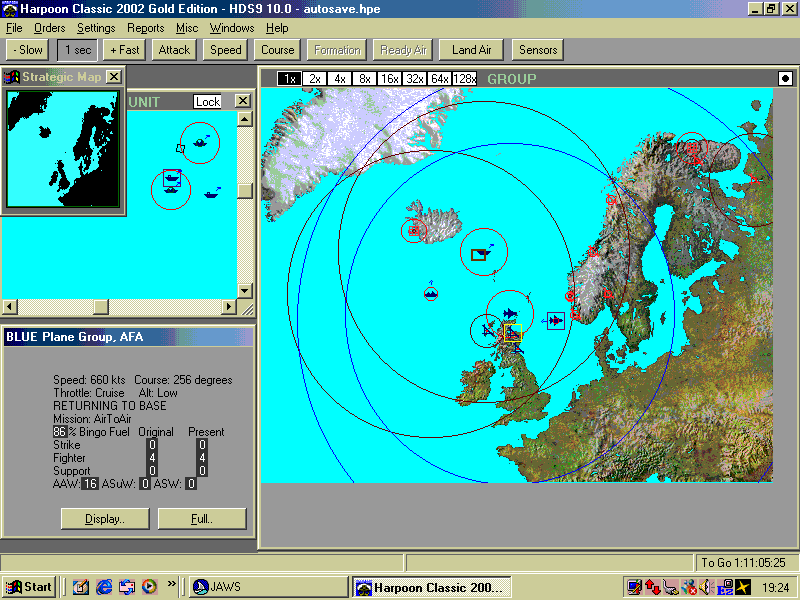
Task: Close the Strategic Map window
Action: pyautogui.click(x=114, y=77)
